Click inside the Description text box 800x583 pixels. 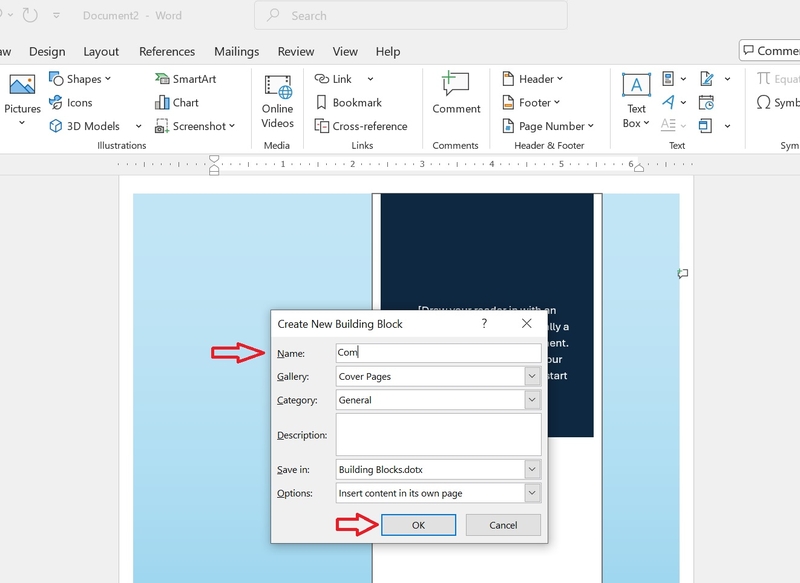[x=438, y=435]
